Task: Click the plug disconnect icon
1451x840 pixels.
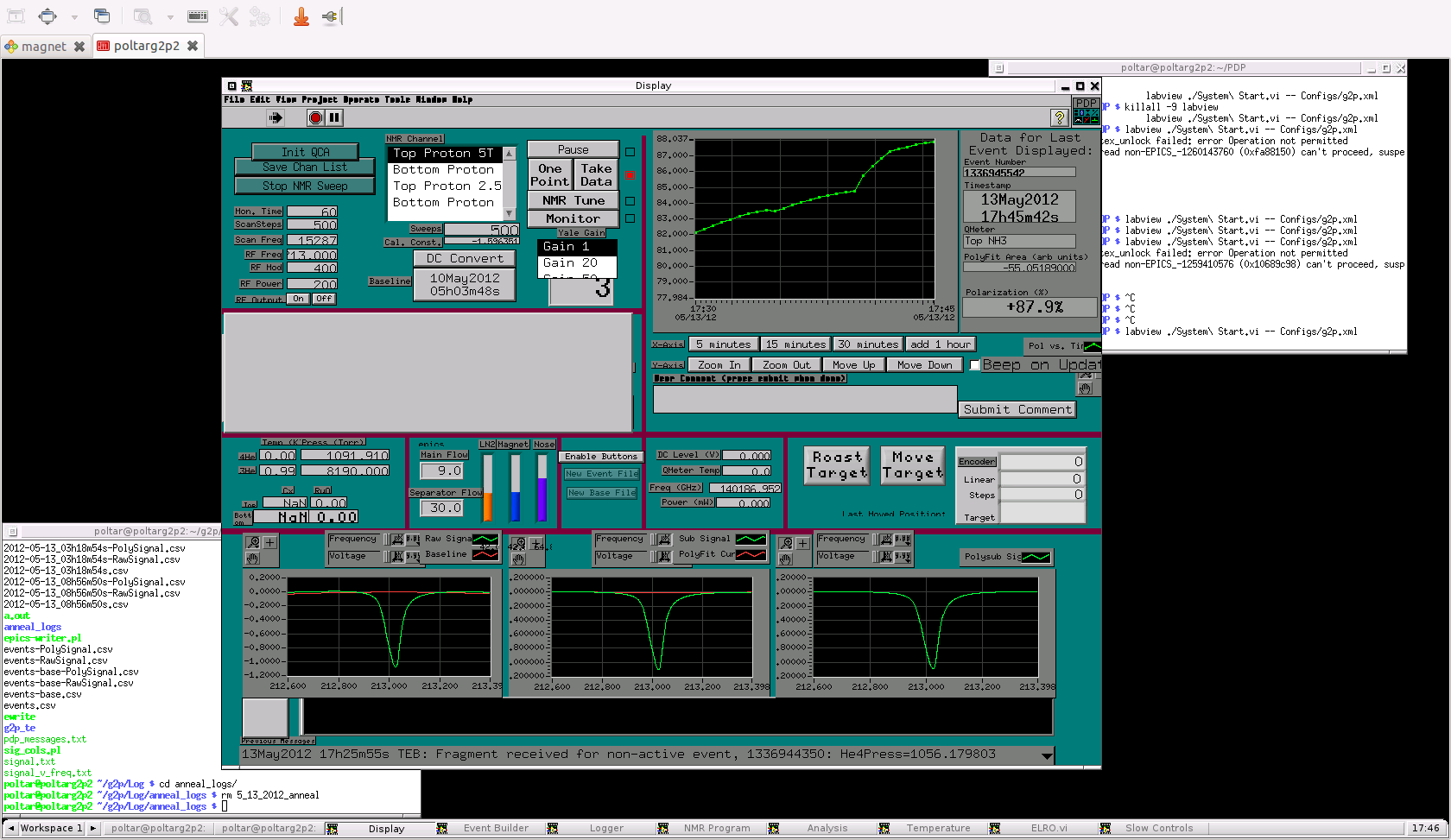Action: click(332, 16)
